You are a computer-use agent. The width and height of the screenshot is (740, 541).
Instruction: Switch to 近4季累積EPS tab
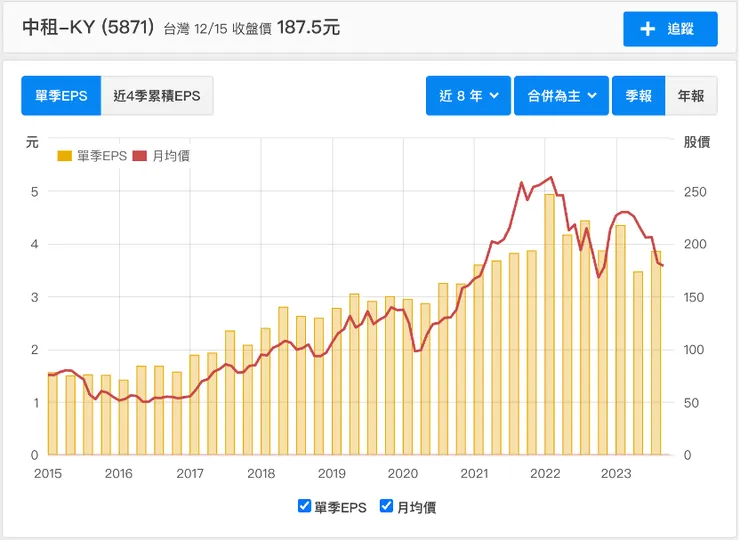(x=157, y=96)
